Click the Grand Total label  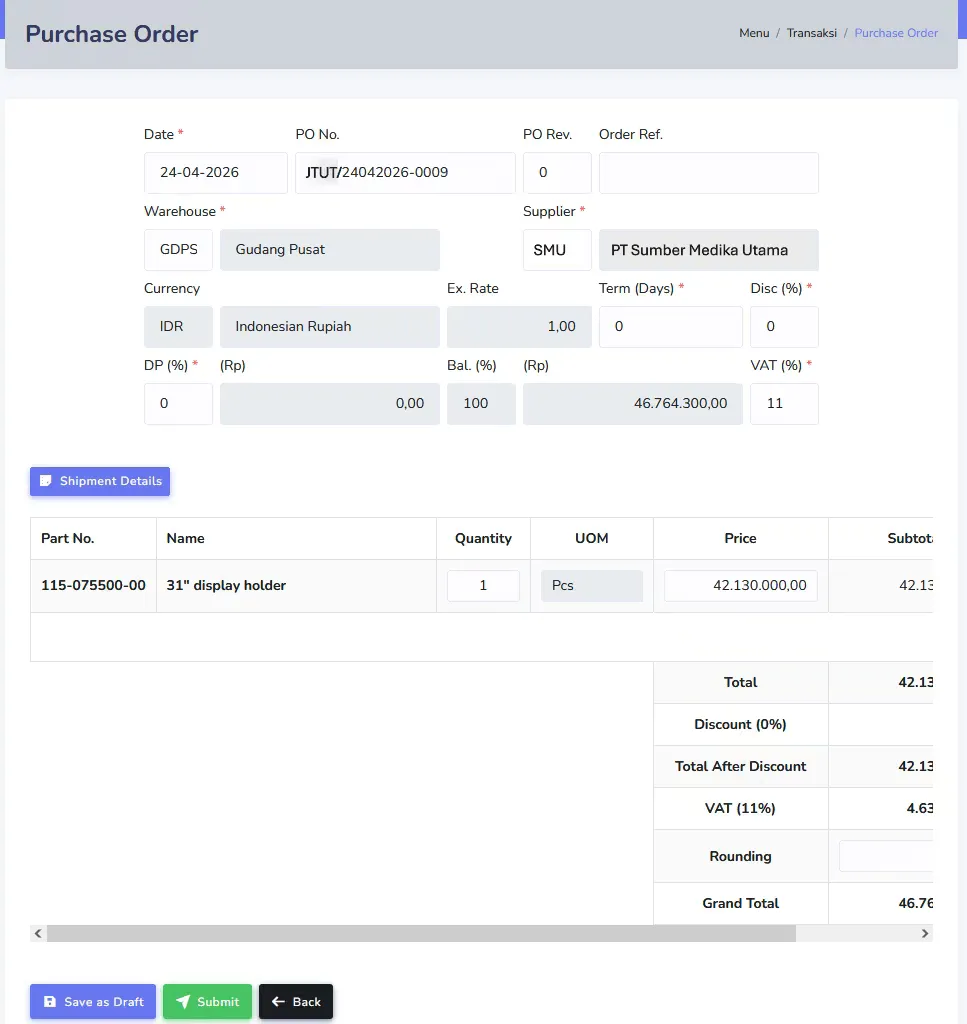point(740,903)
